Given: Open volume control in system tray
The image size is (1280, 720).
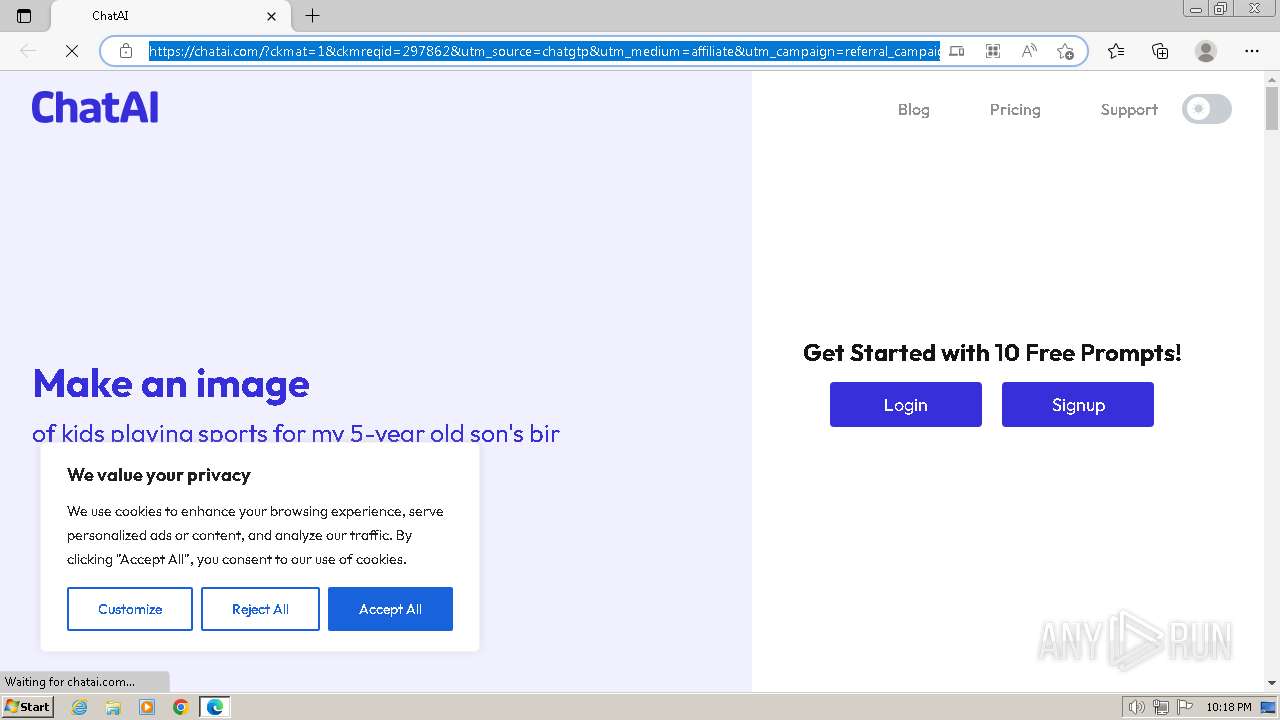Looking at the screenshot, I should coord(1137,707).
